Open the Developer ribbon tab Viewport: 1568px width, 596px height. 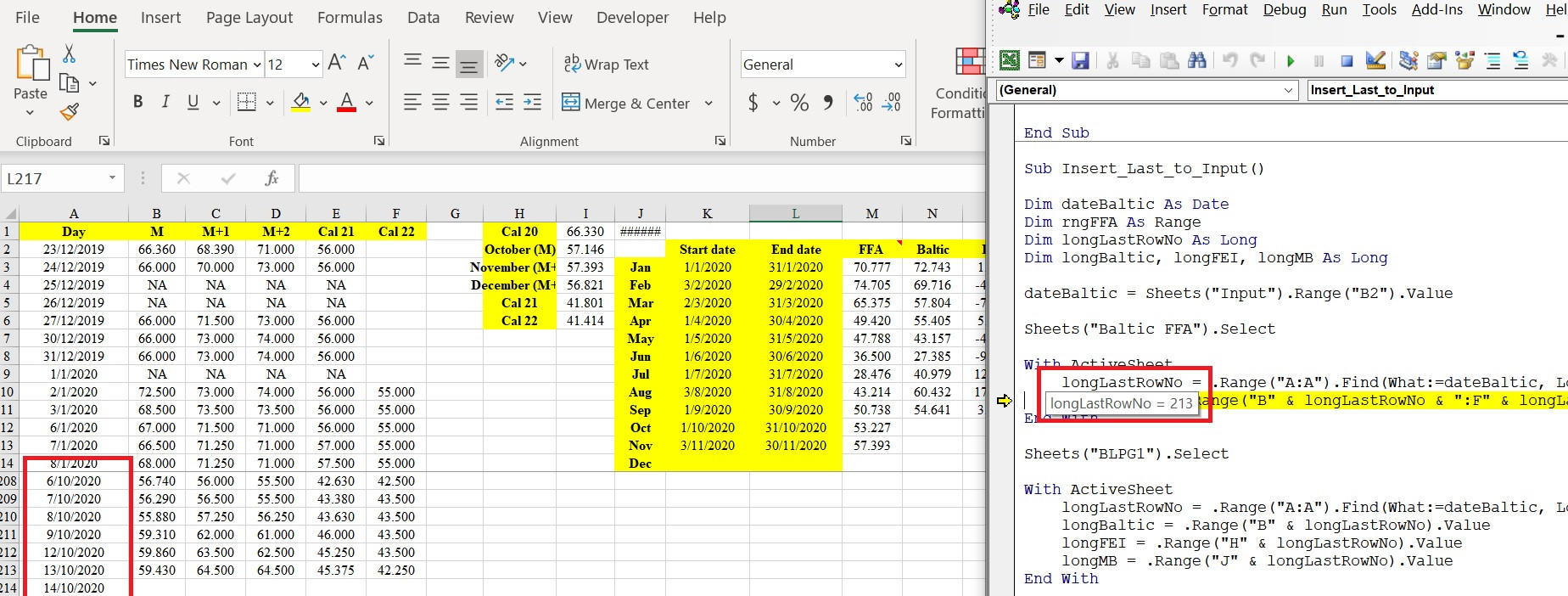632,17
